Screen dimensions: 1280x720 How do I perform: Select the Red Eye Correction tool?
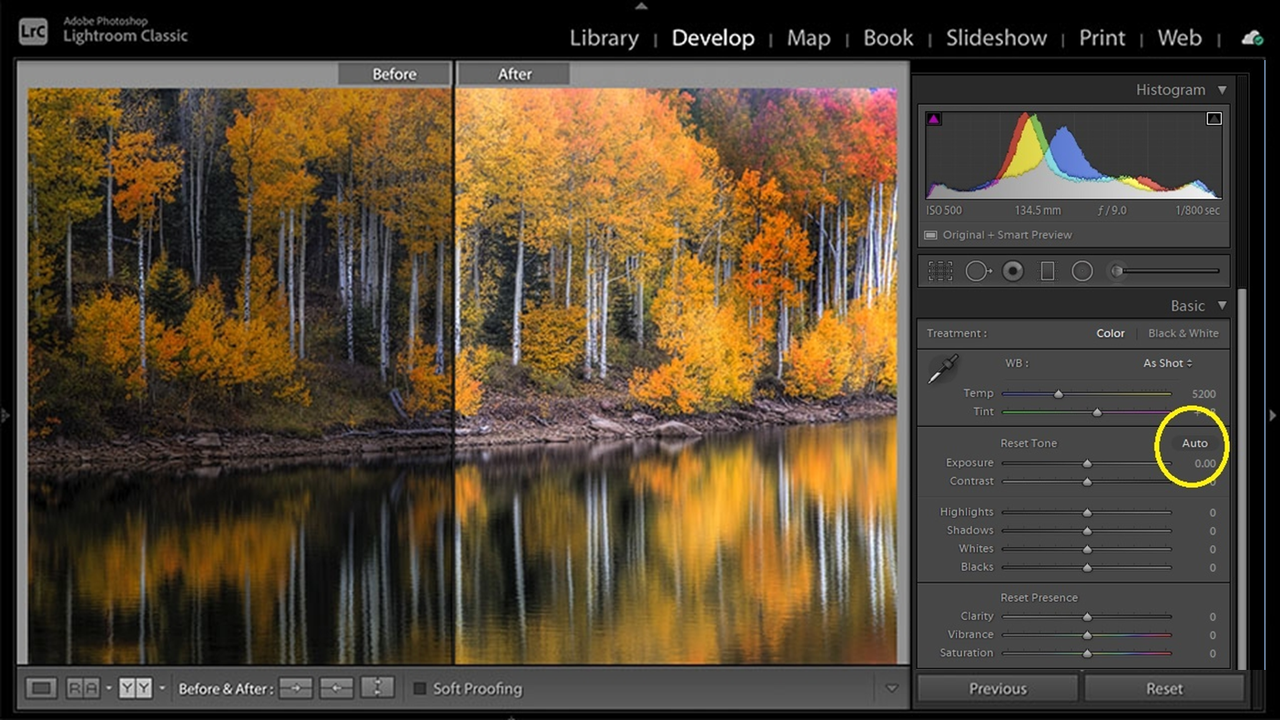coord(1013,271)
